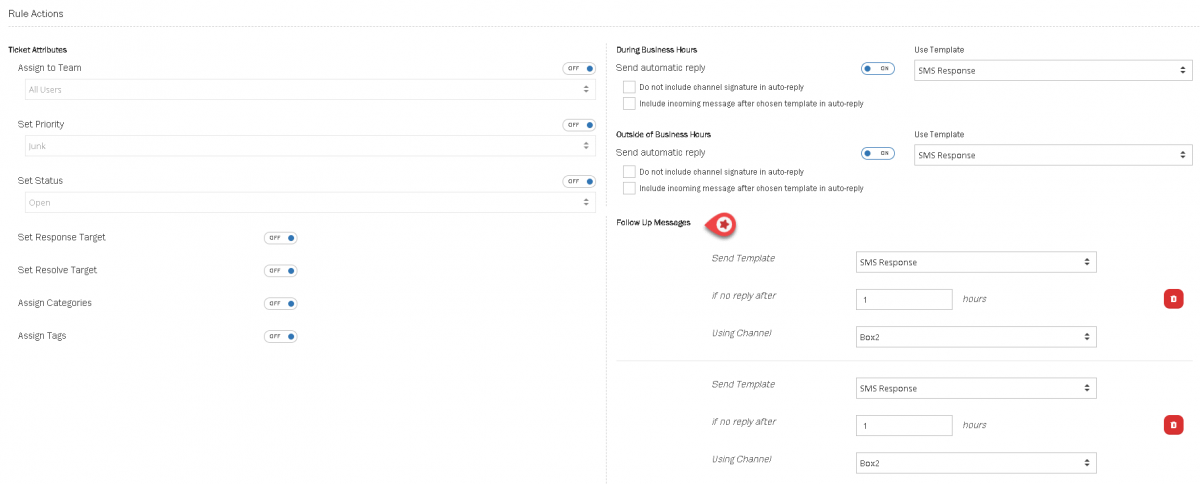
Task: Disable automatic reply During Business Hours
Action: pos(878,69)
